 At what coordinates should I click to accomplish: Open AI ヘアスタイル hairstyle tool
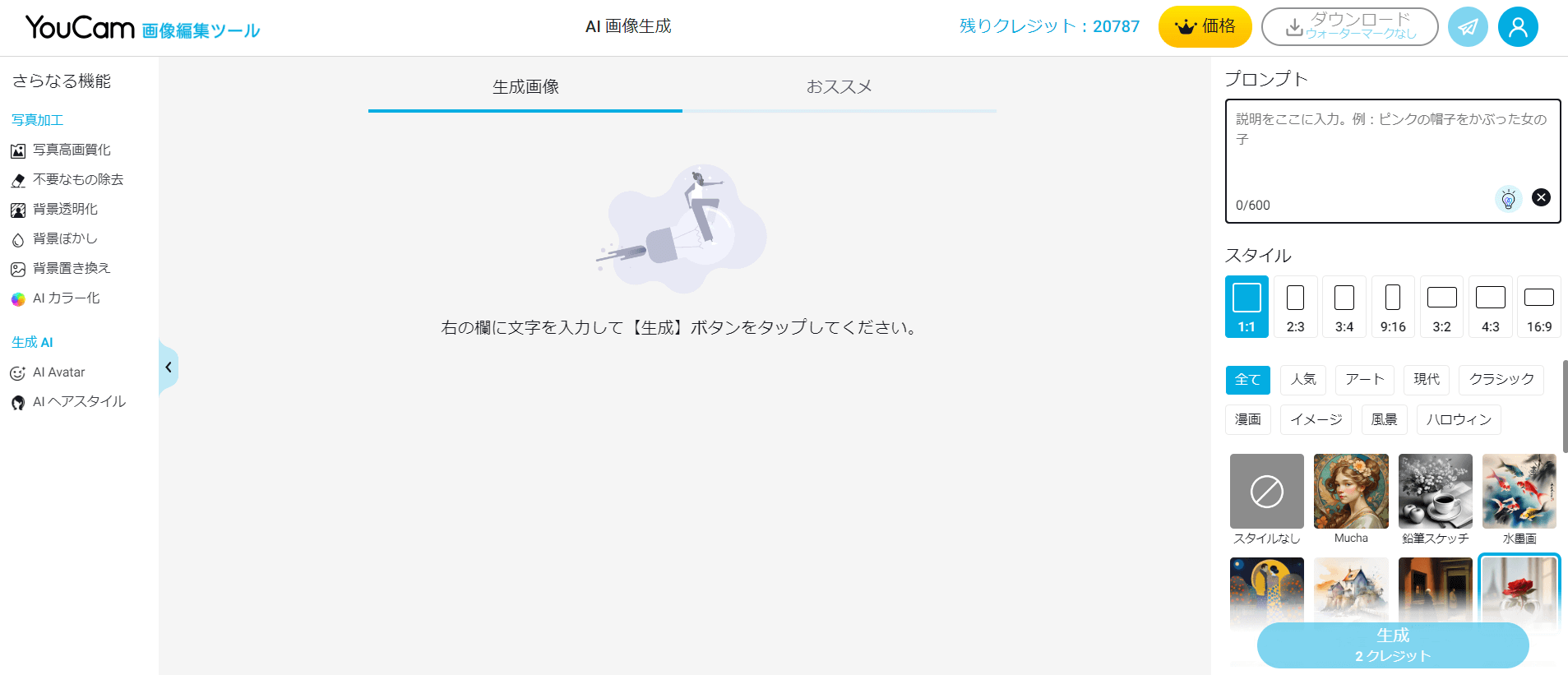click(x=79, y=401)
